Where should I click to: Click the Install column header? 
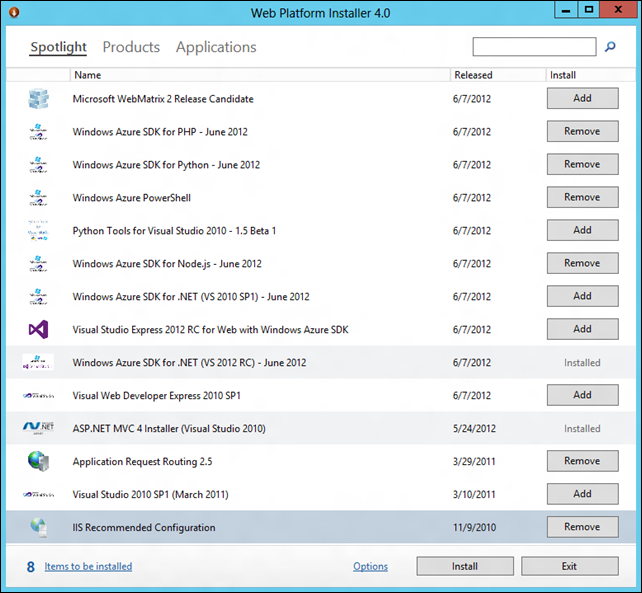pyautogui.click(x=590, y=75)
